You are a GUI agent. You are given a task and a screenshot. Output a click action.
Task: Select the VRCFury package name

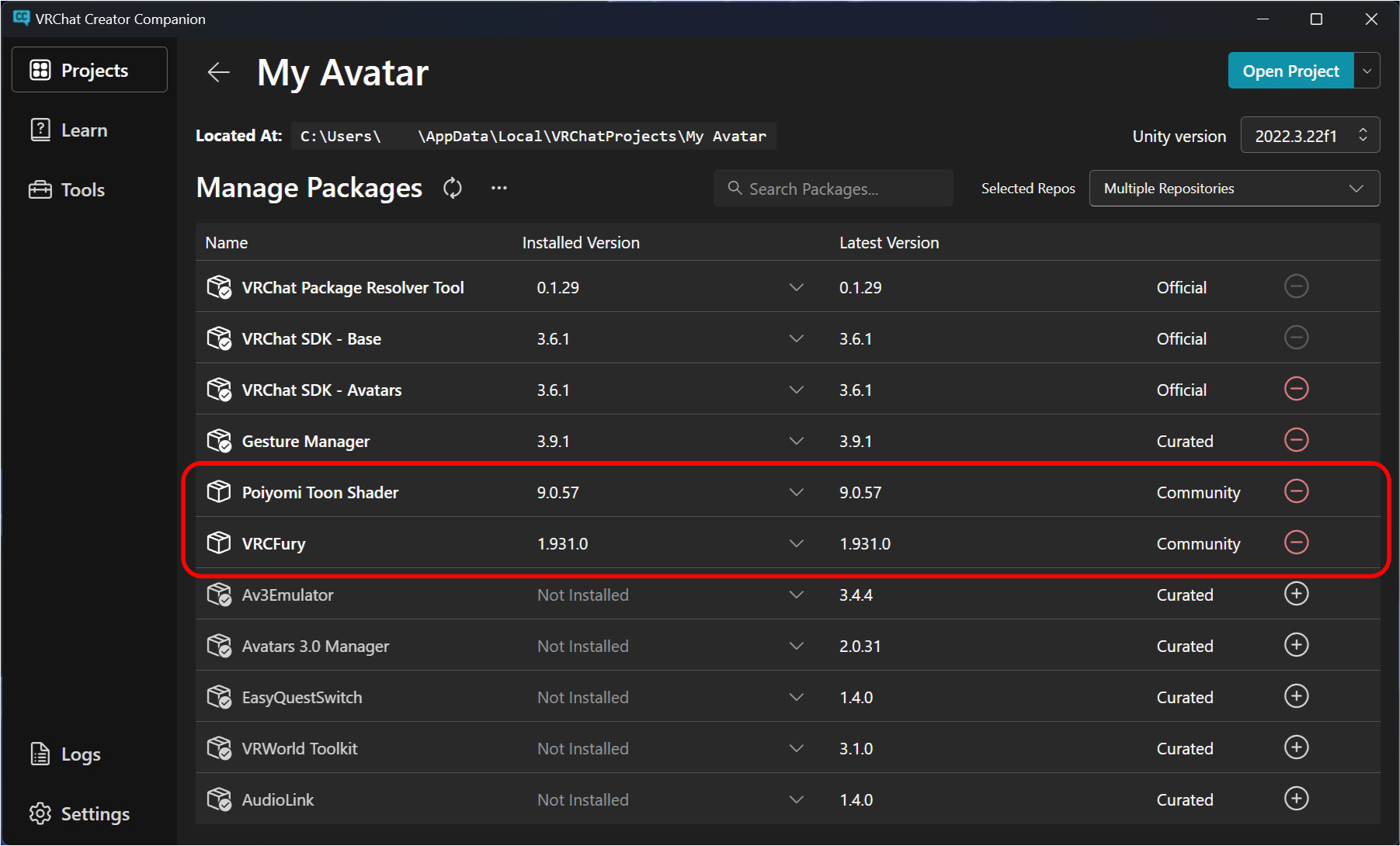pyautogui.click(x=273, y=543)
